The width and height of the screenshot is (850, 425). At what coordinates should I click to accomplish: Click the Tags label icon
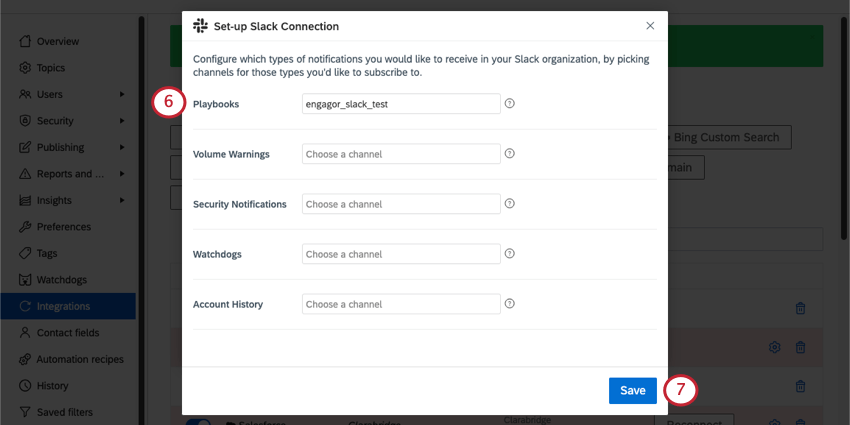coord(25,253)
